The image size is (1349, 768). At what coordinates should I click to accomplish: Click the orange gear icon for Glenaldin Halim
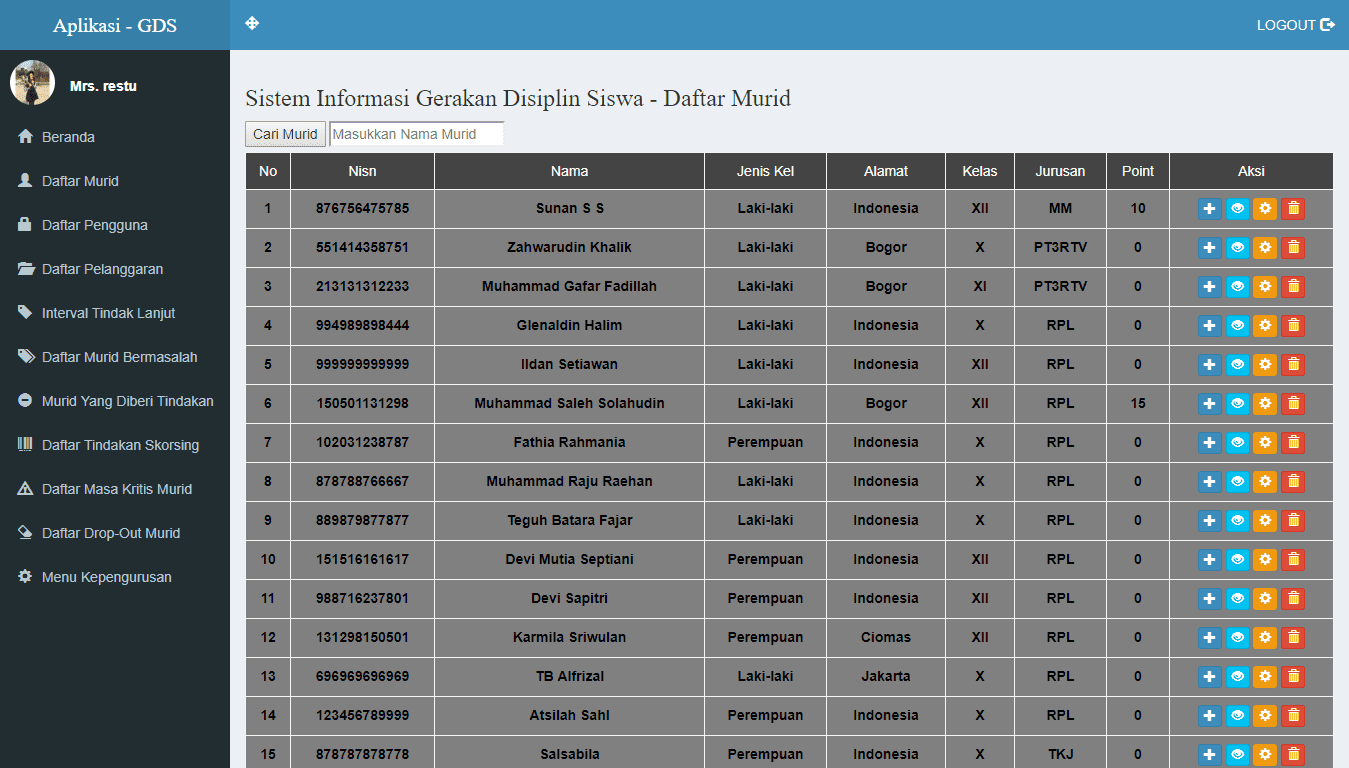[x=1265, y=325]
